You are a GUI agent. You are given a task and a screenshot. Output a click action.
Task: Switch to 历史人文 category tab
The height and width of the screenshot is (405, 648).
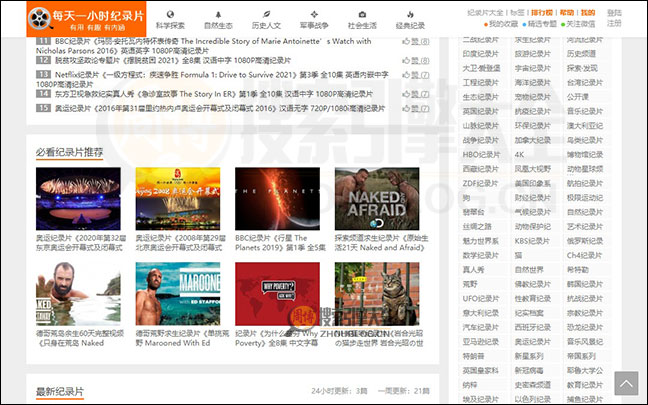coord(267,23)
